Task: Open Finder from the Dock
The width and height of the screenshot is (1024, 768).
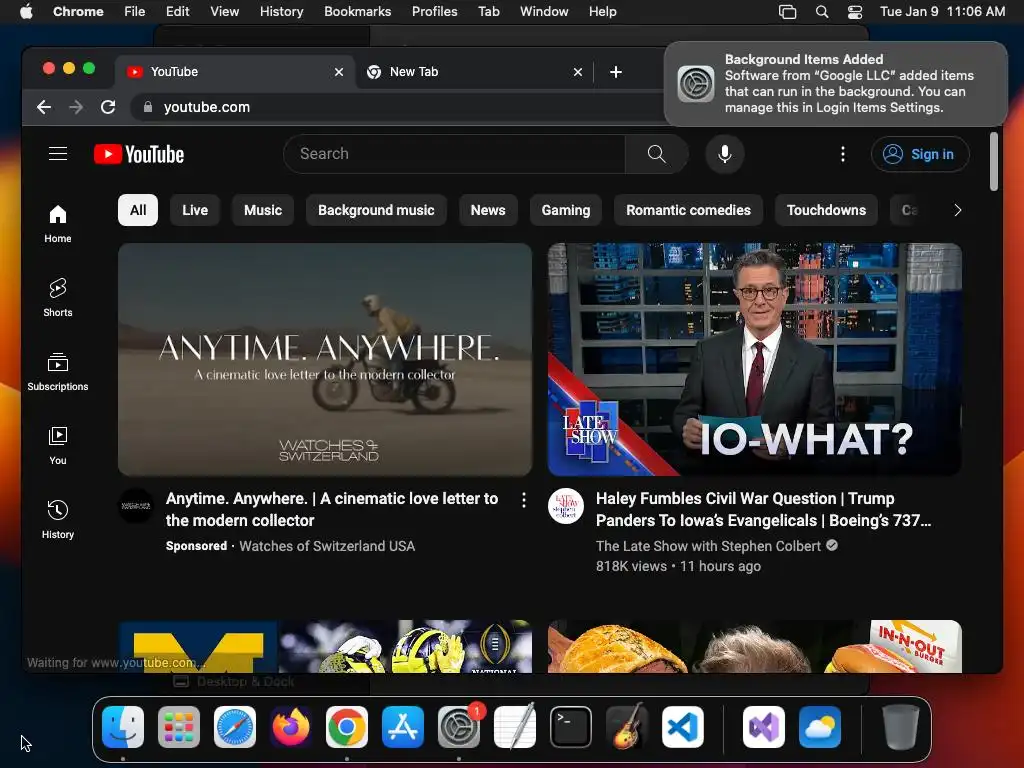Action: click(x=123, y=727)
